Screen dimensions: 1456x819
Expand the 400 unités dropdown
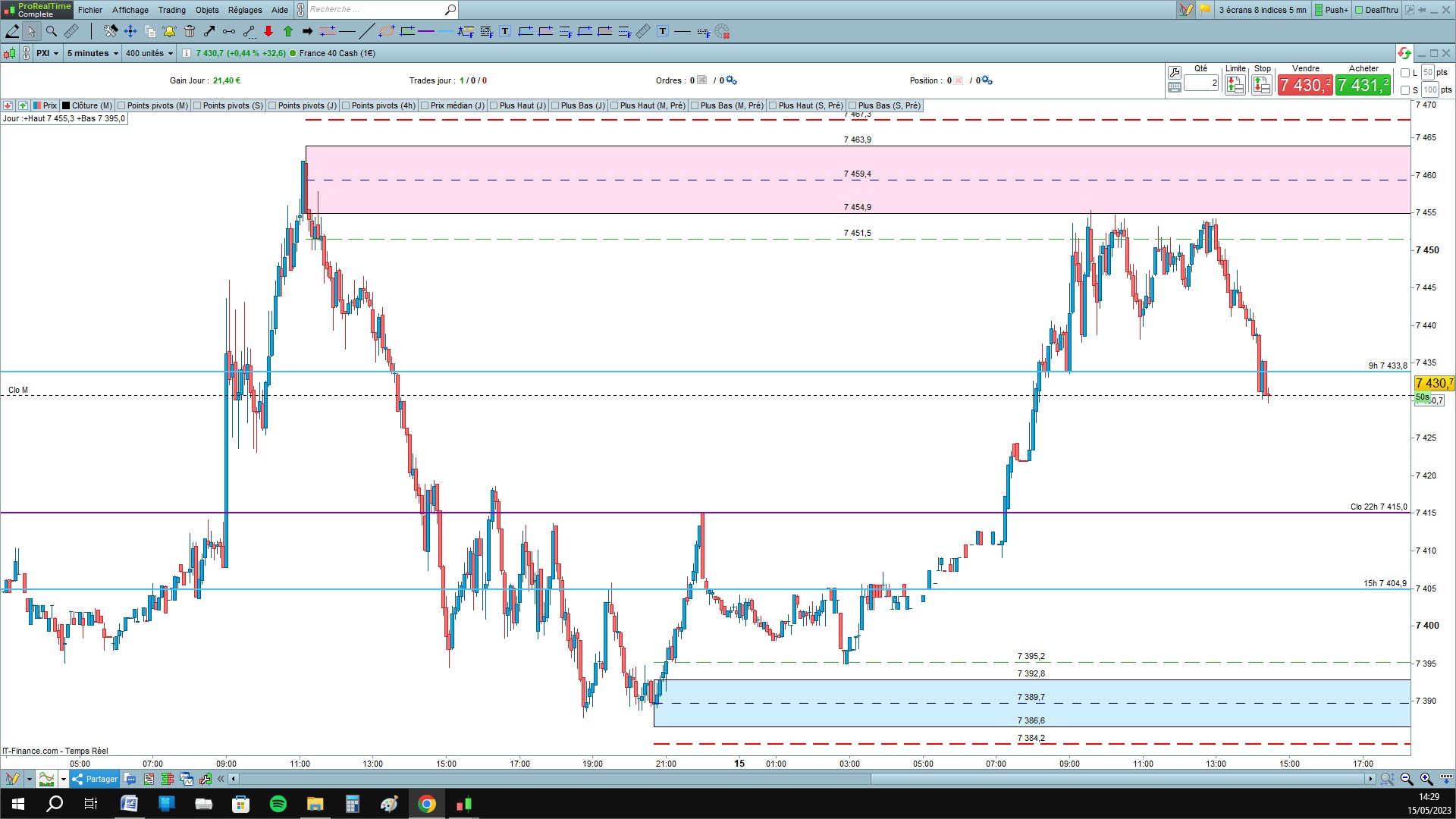[x=149, y=53]
